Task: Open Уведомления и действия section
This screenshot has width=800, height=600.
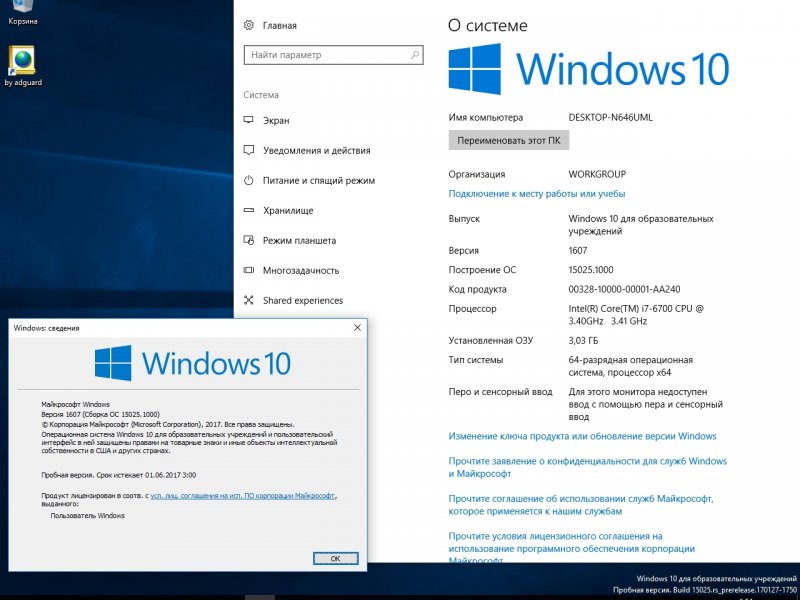Action: tap(316, 151)
